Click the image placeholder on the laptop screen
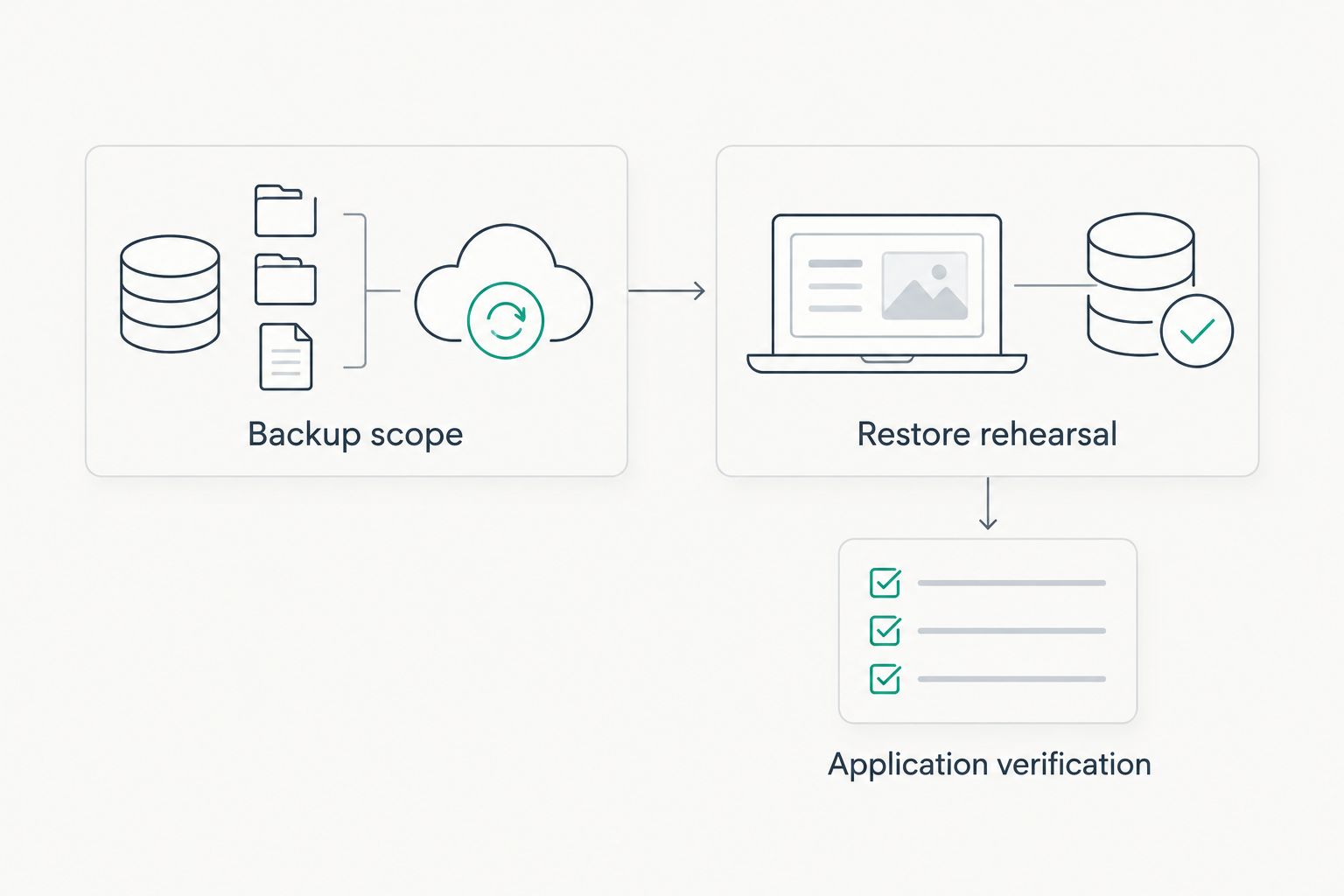Image resolution: width=1344 pixels, height=896 pixels. click(x=925, y=286)
